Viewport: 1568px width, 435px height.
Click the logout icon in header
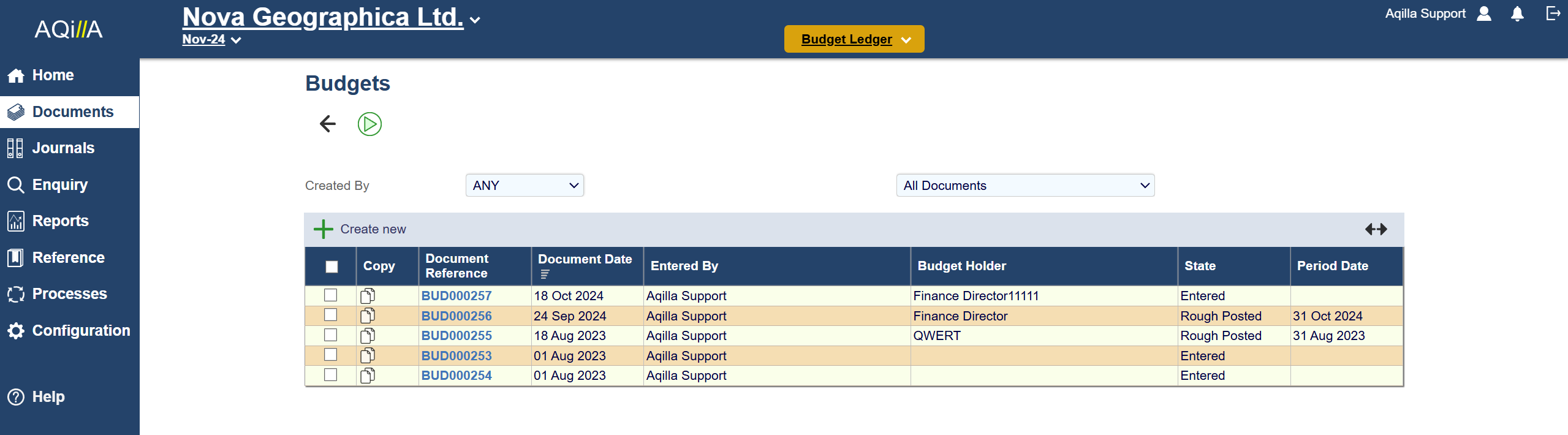point(1553,13)
